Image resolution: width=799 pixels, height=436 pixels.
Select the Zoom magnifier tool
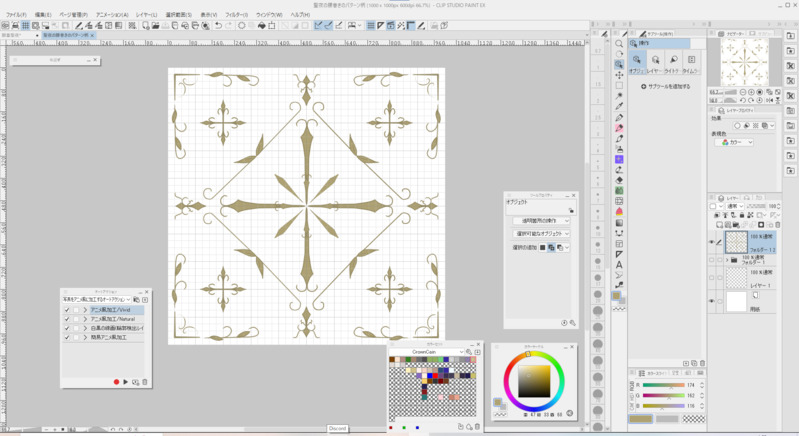point(619,44)
